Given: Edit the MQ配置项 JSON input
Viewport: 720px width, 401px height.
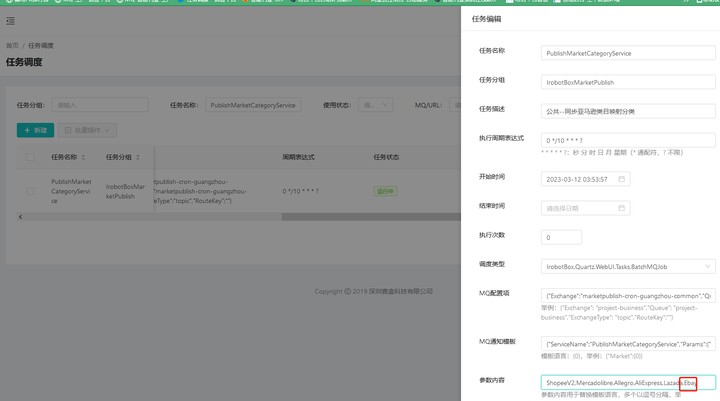Looking at the screenshot, I should (x=628, y=296).
